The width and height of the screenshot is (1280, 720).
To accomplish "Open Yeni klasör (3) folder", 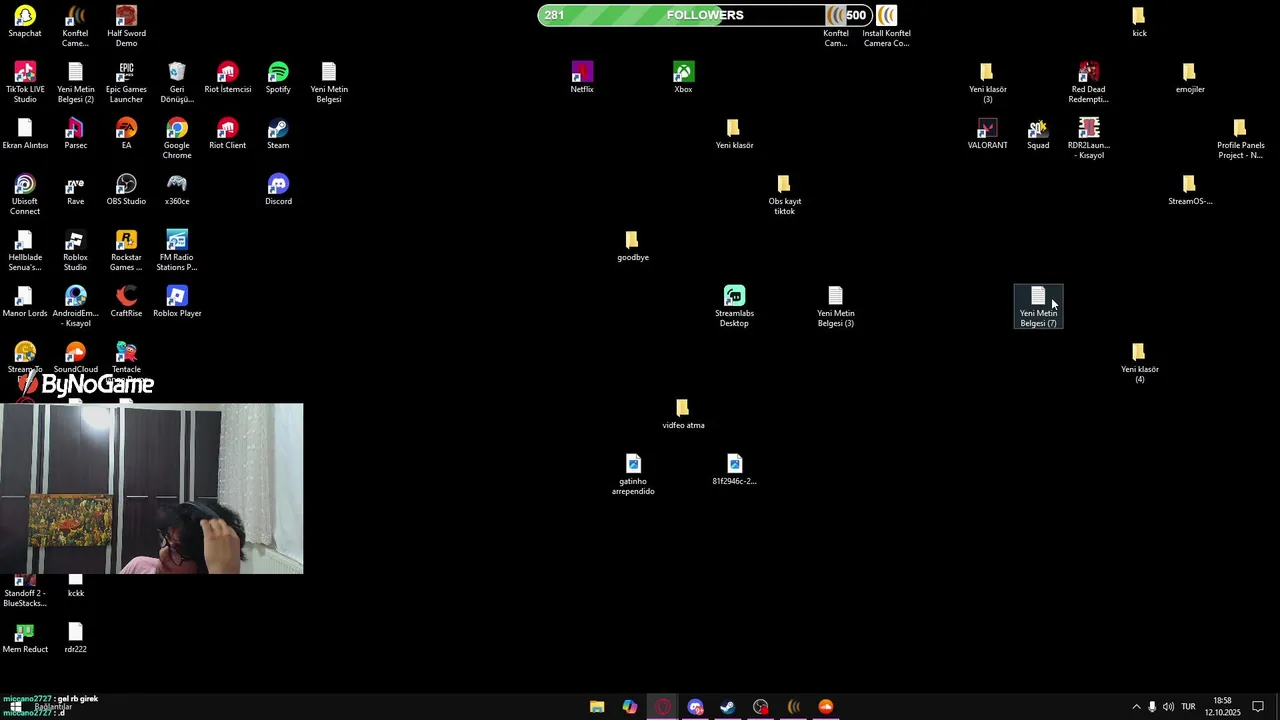I will [x=987, y=83].
